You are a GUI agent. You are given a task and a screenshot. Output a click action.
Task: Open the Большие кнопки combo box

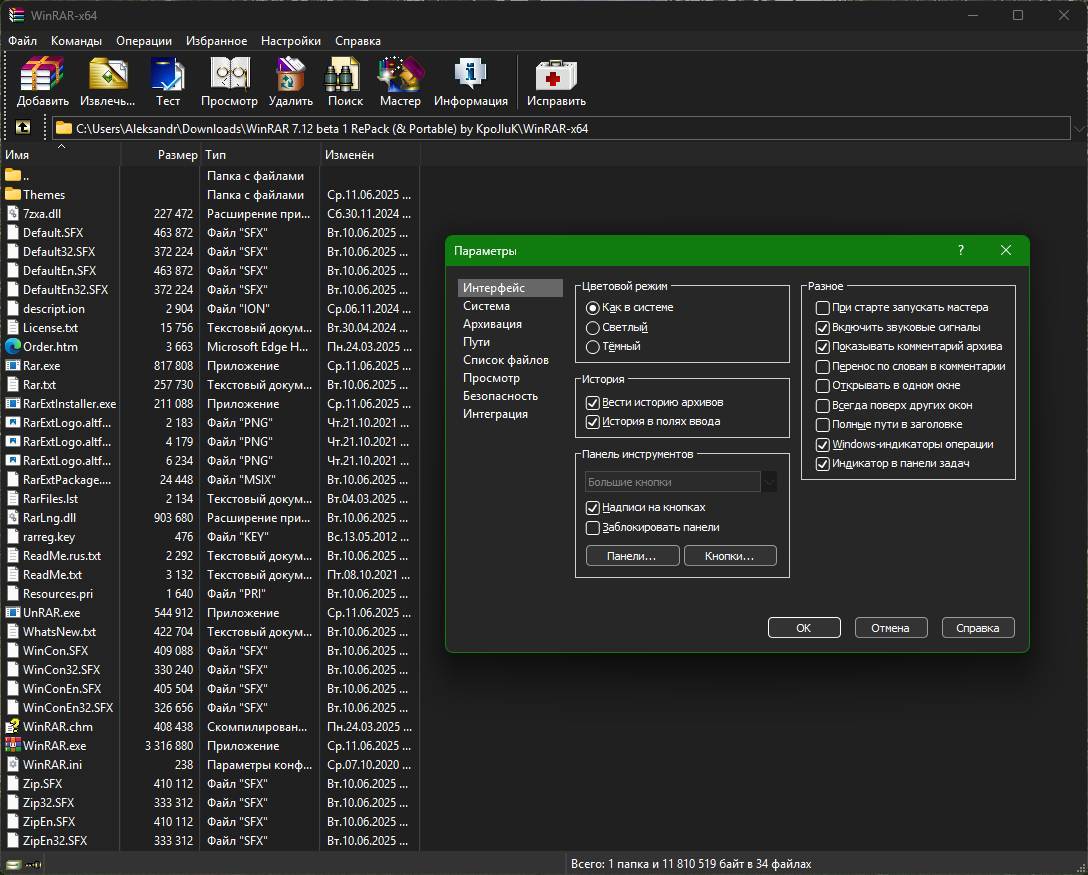[x=681, y=482]
